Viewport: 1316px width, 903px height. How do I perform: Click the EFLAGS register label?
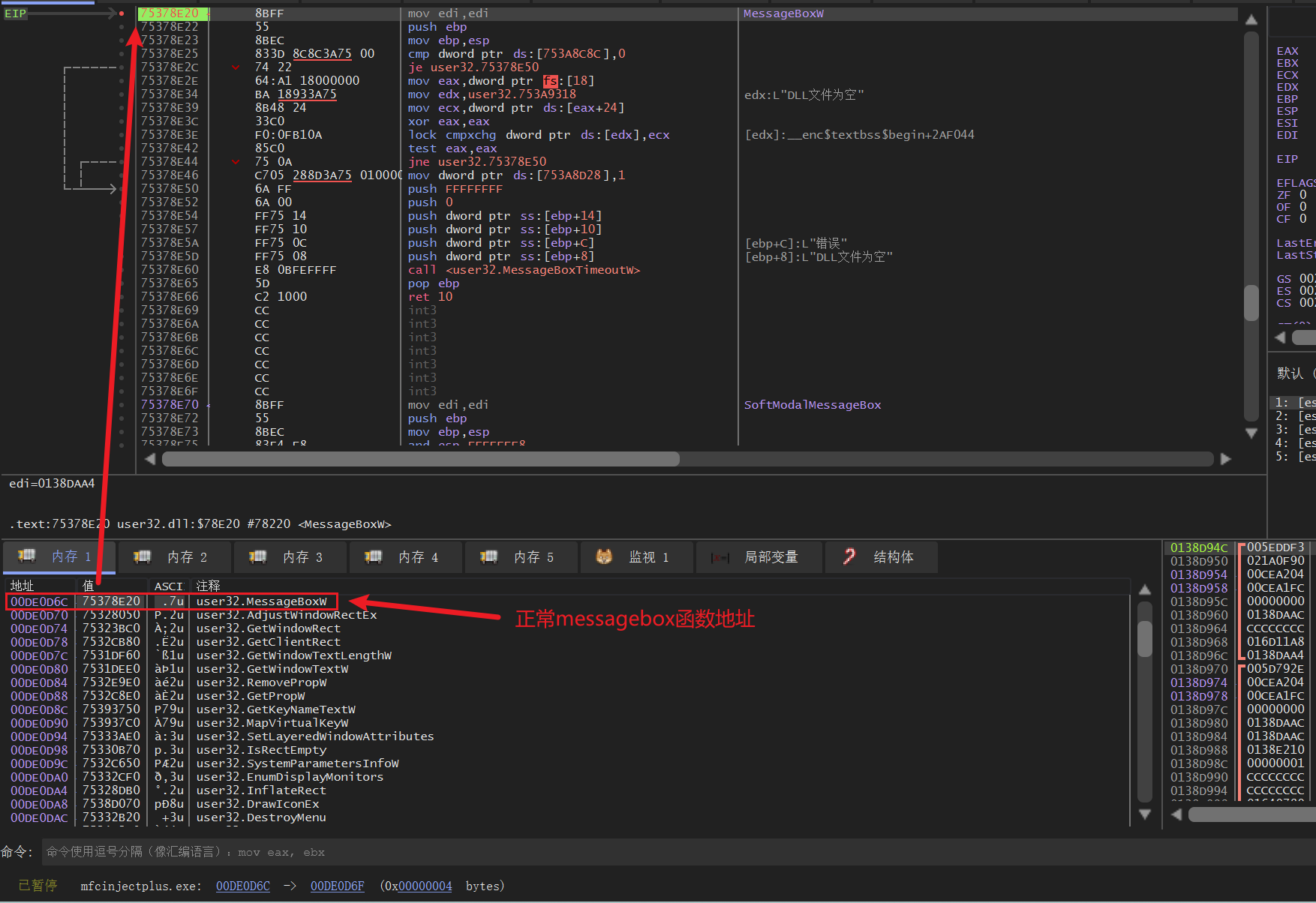tap(1296, 183)
